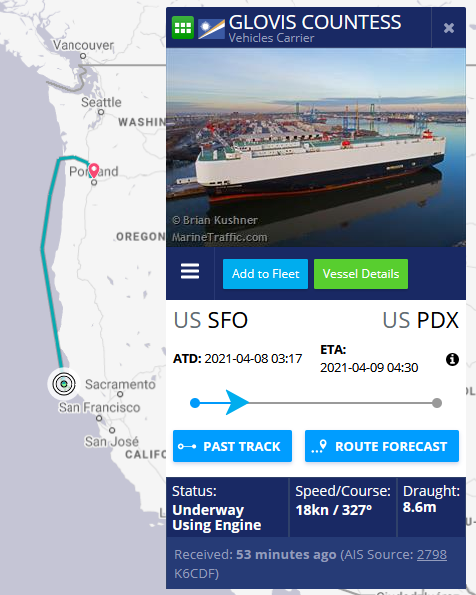Viewport: 476px width, 595px height.
Task: Show the vessel's Past Track
Action: pos(232,446)
